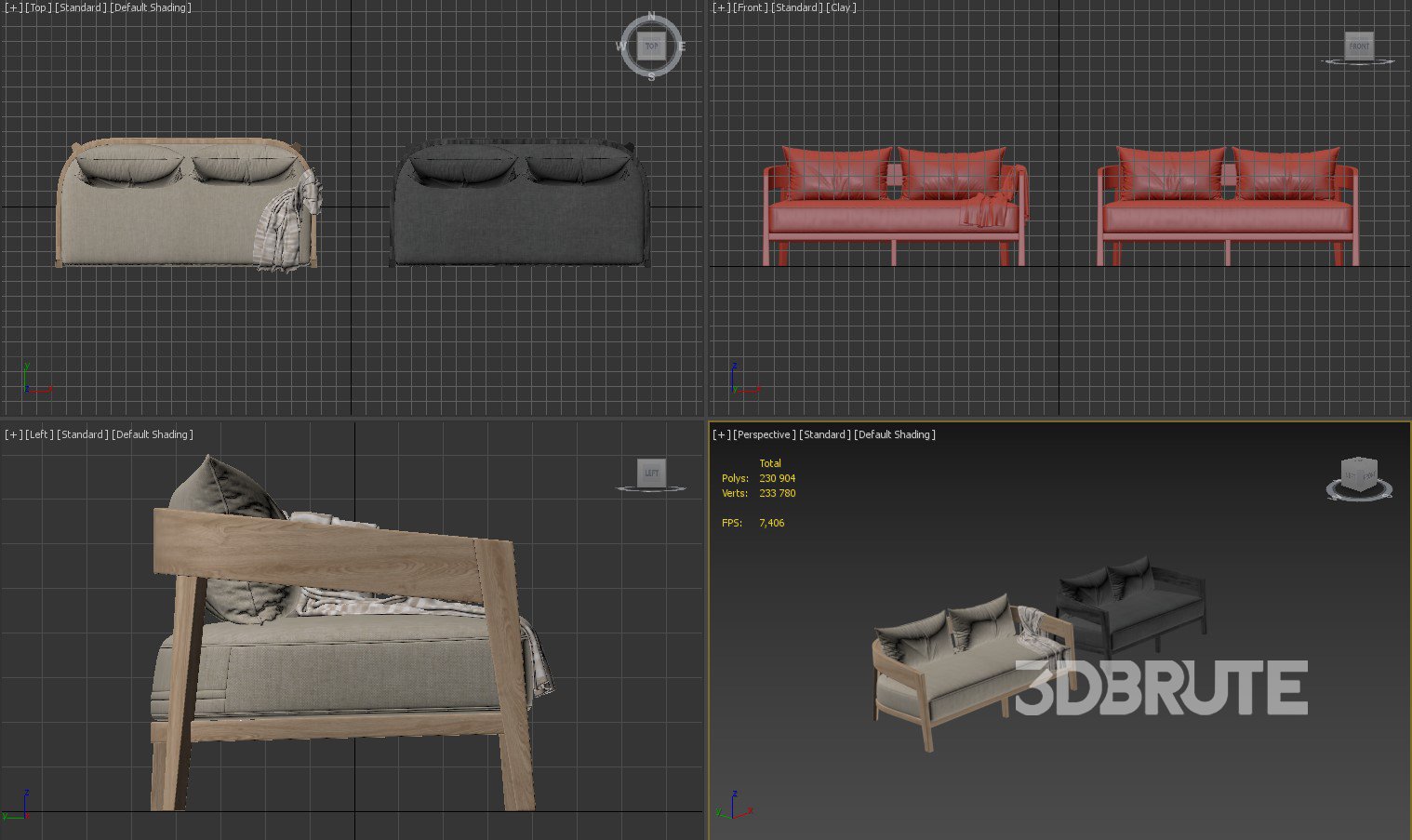
Task: Click [Standard] label in the Perspective viewport
Action: point(825,434)
